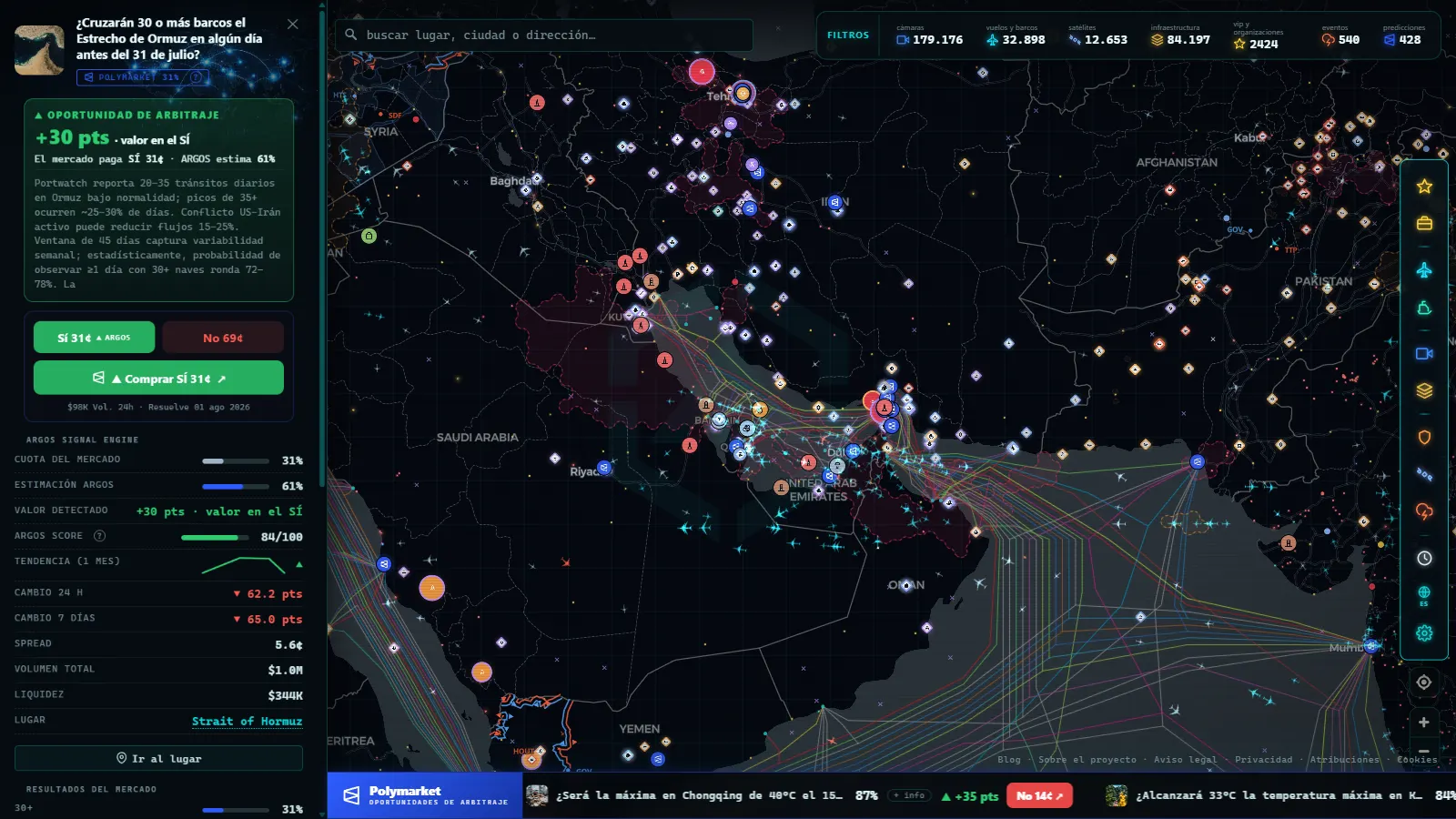Click the Strait of Hormuz market thumbnail
This screenshot has width=1456, height=819.
click(40, 50)
